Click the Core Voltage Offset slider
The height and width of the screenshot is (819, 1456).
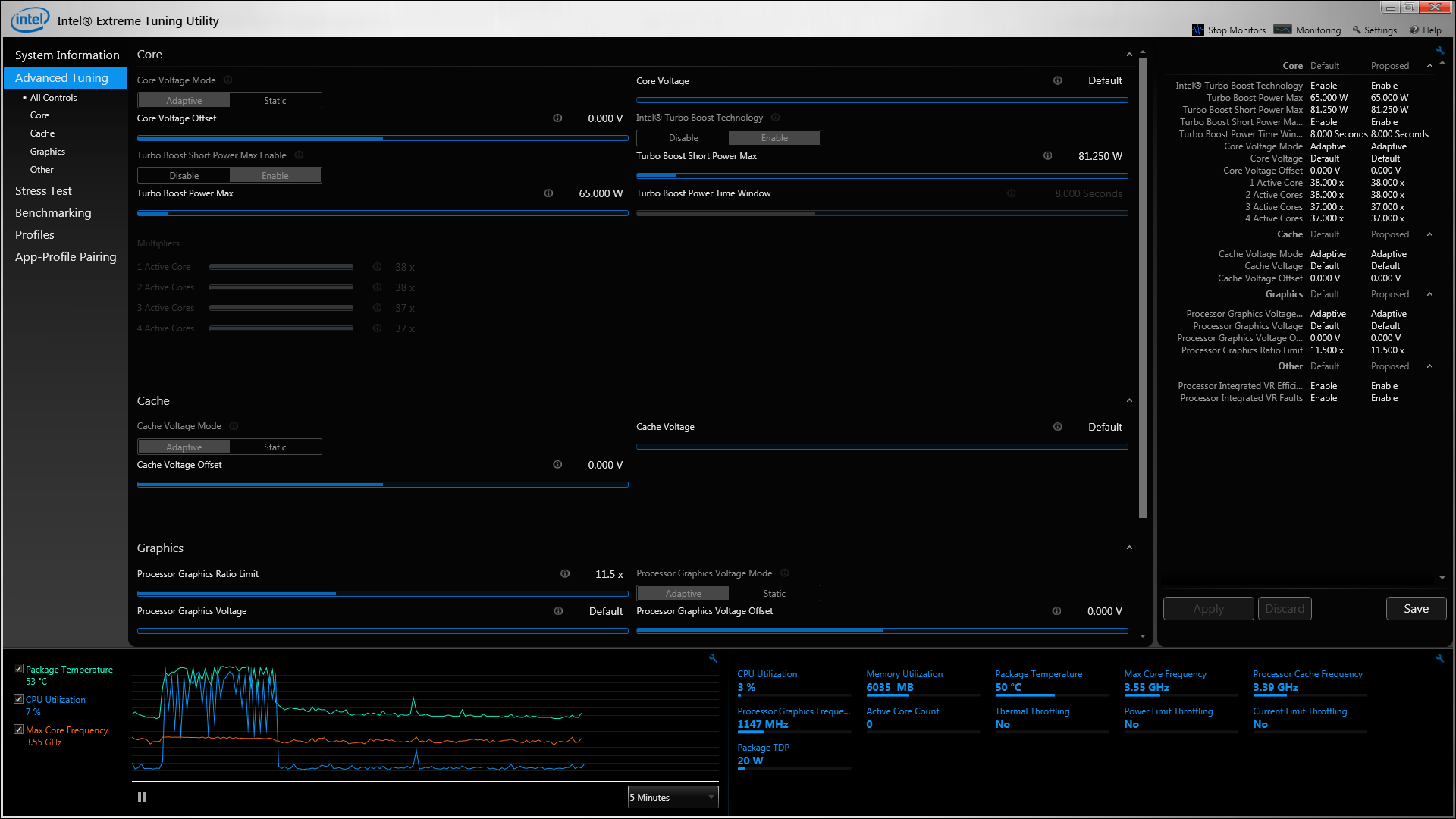pos(382,138)
